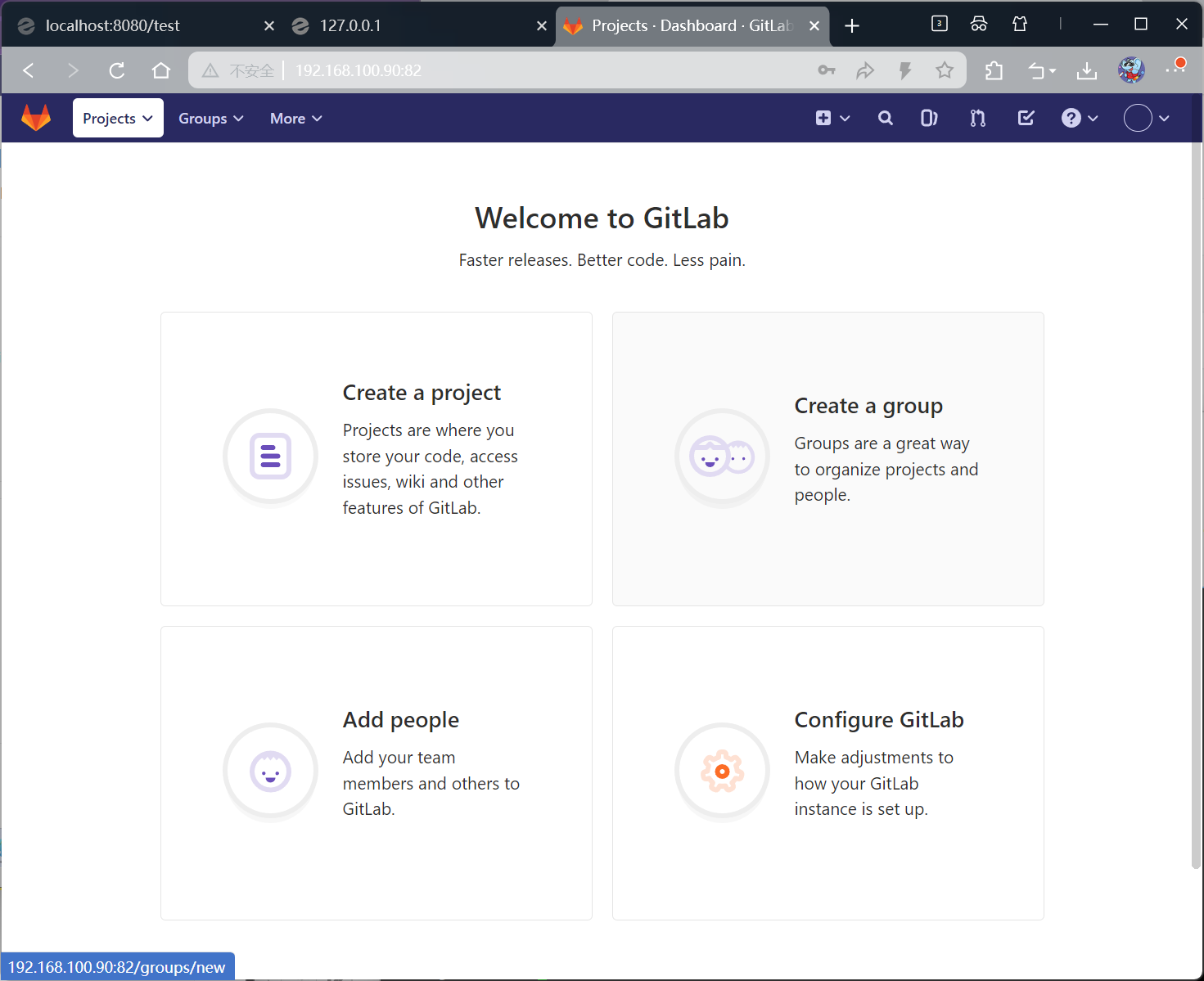Go forward to the next page
1204x981 pixels.
(x=73, y=70)
